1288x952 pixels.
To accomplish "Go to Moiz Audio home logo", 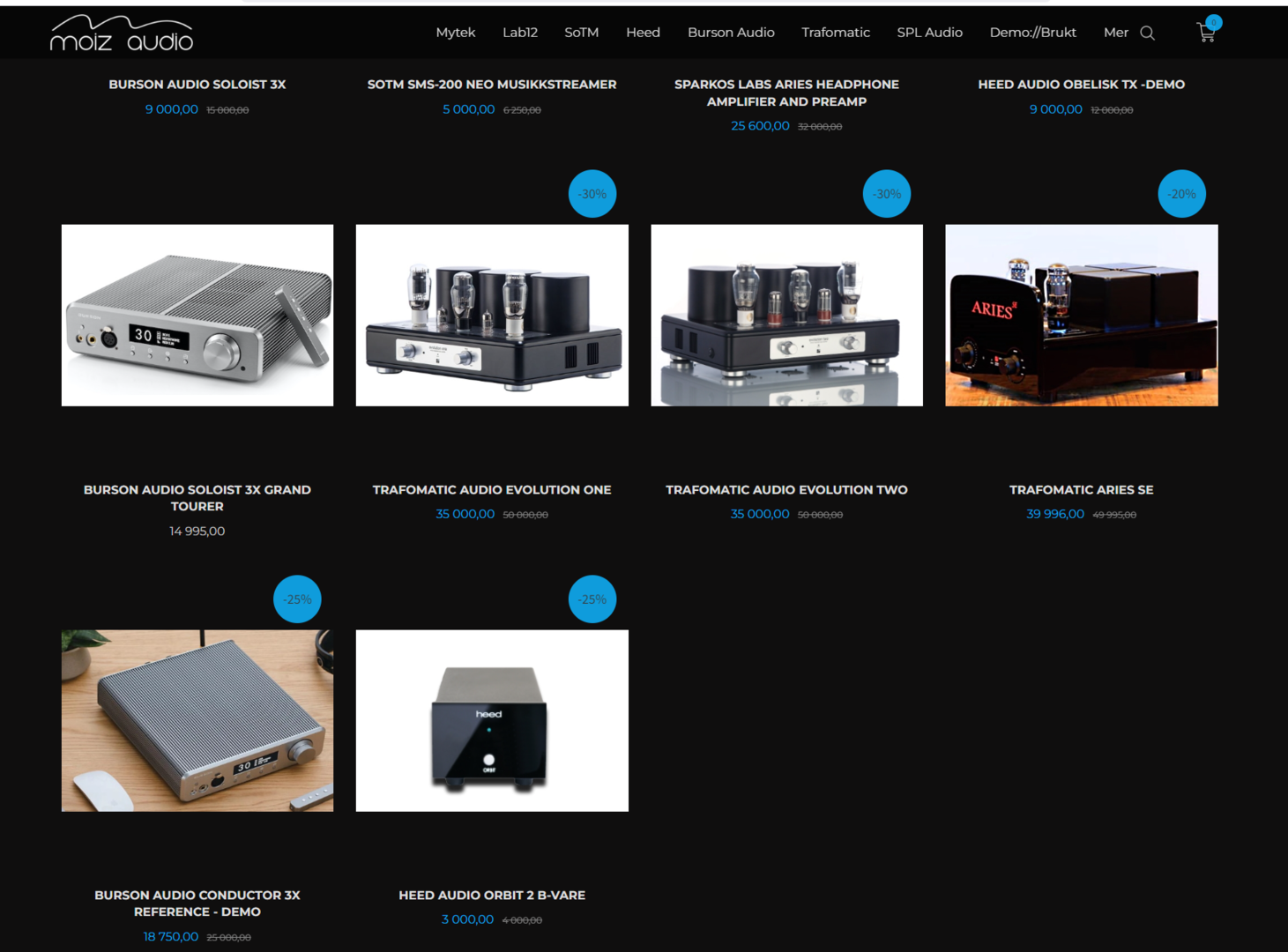I will 122,33.
